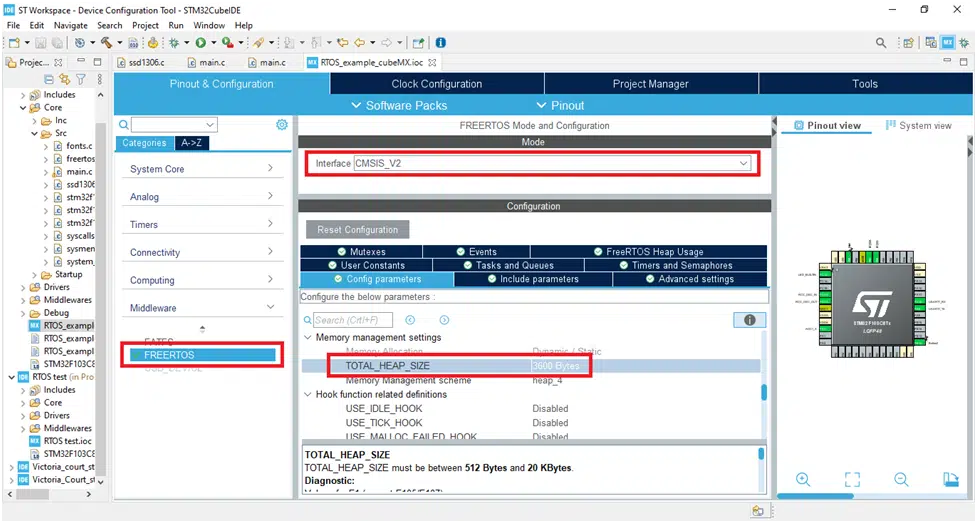Go to previous parameter search result

(x=410, y=320)
